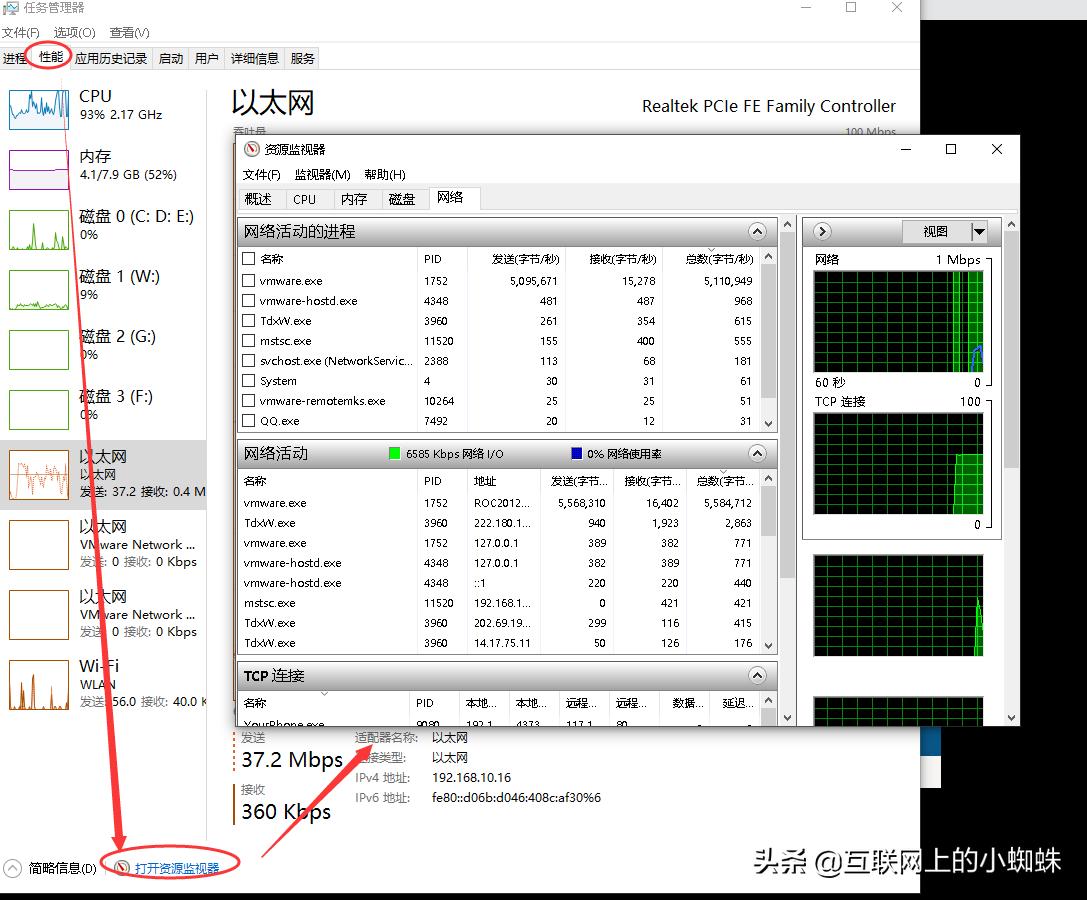Check the vmware.exe process checkbox

click(249, 281)
